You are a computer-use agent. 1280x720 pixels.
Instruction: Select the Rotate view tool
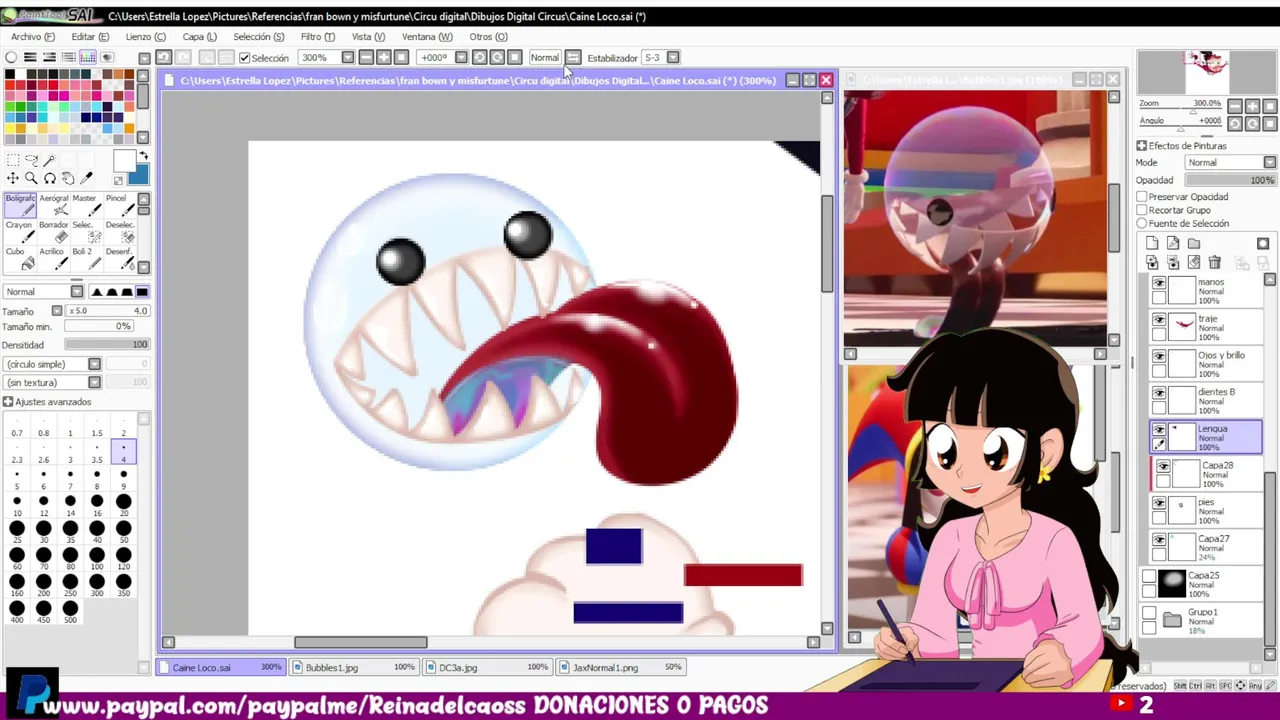(x=50, y=178)
